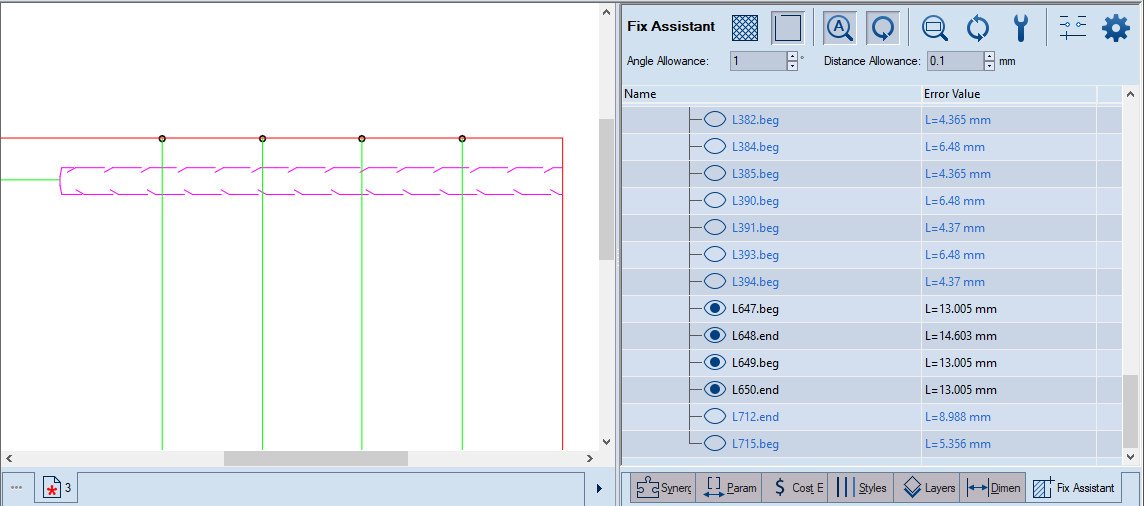Click the refresh arrows icon
The width and height of the screenshot is (1144, 506).
(x=978, y=28)
